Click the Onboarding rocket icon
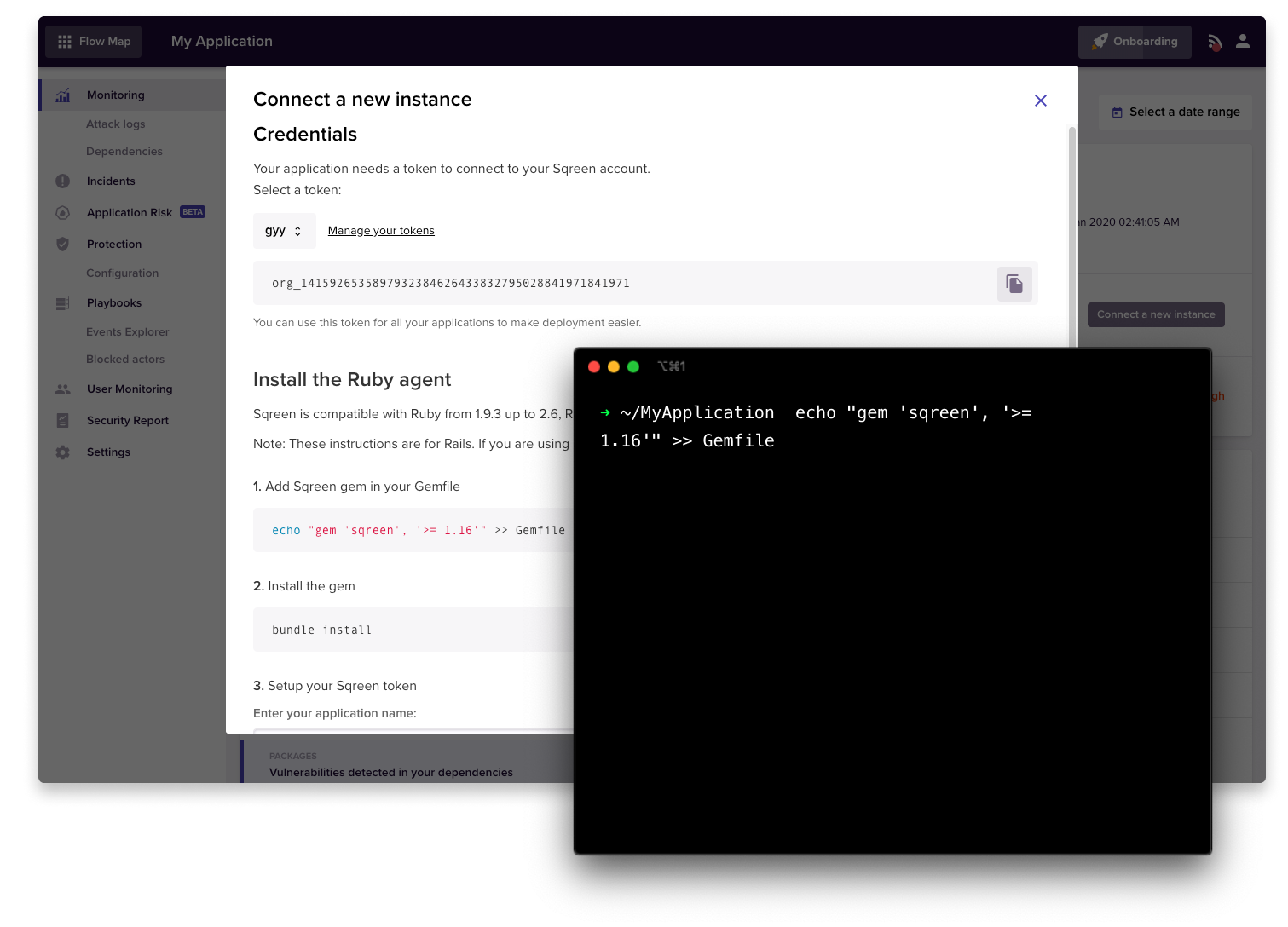The image size is (1288, 927). tap(1100, 41)
